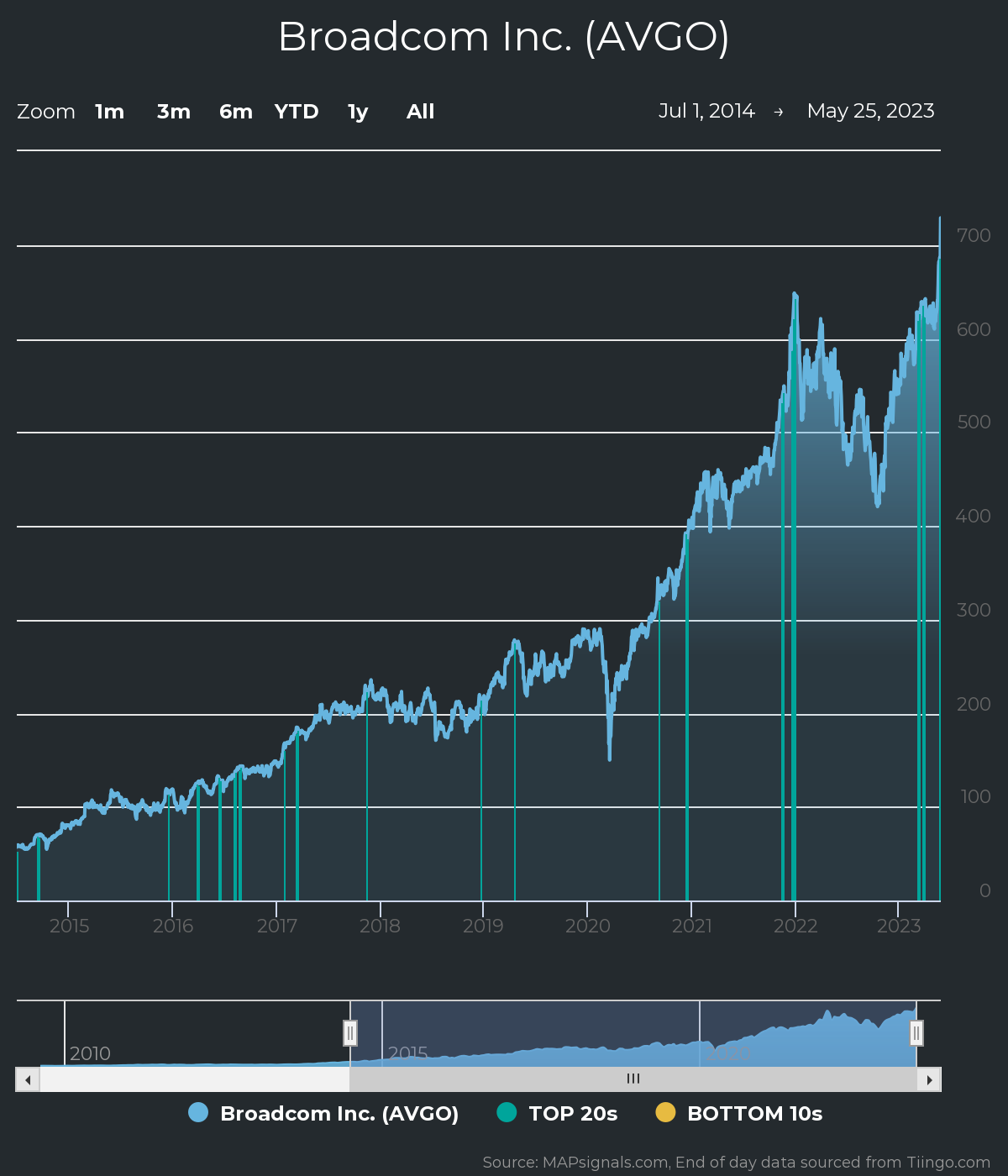Click the 200 y-axis label
The image size is (1008, 1176).
974,704
